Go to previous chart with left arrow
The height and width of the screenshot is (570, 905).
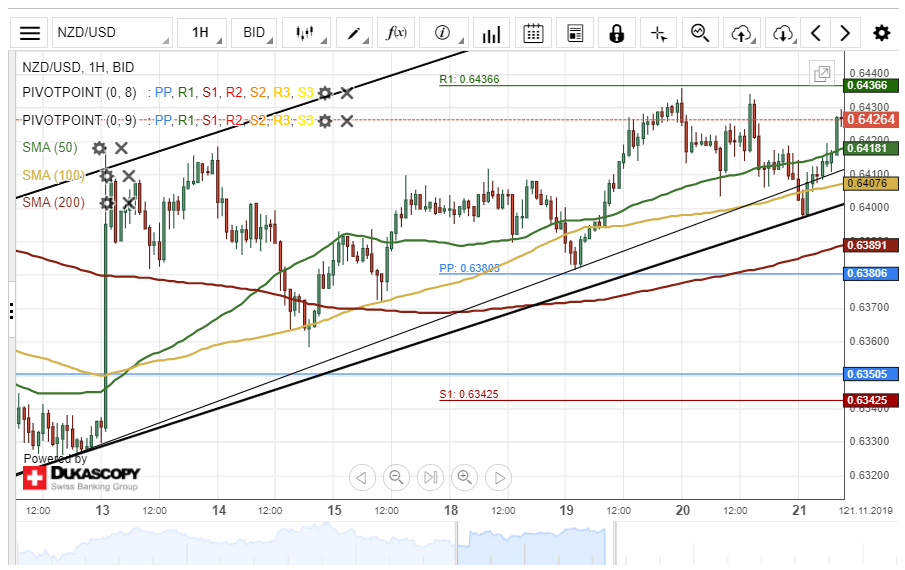pyautogui.click(x=816, y=33)
